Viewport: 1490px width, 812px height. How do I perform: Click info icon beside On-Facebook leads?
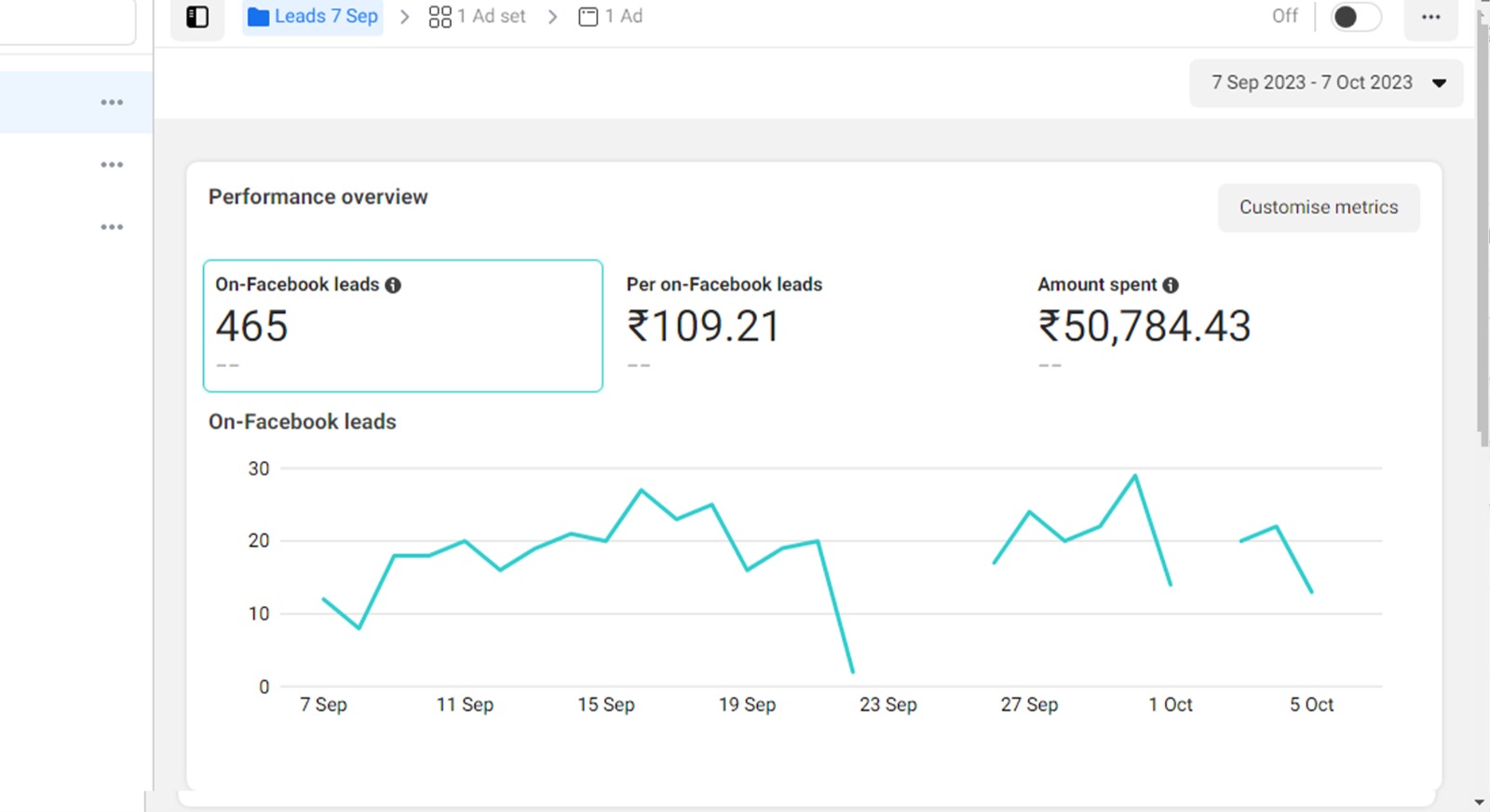[x=393, y=285]
